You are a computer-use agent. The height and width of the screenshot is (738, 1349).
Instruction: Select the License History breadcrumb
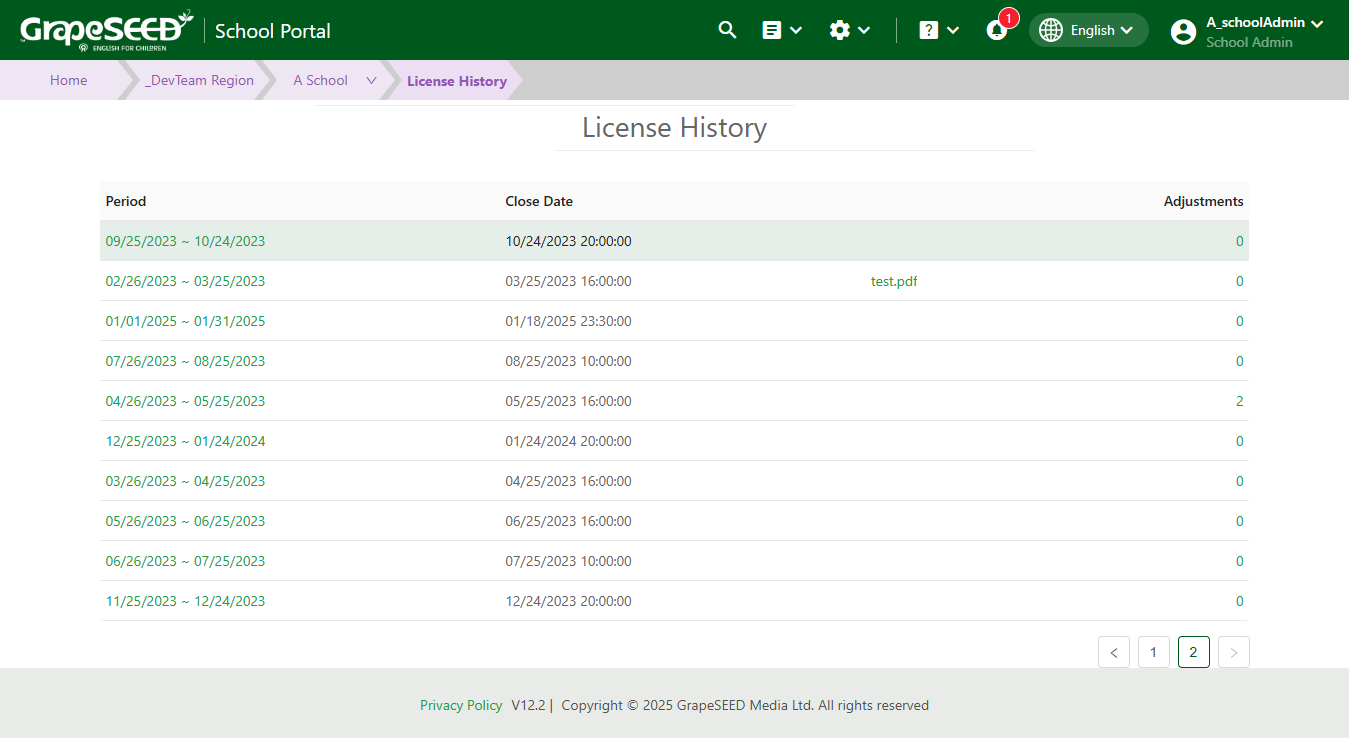[x=457, y=81]
